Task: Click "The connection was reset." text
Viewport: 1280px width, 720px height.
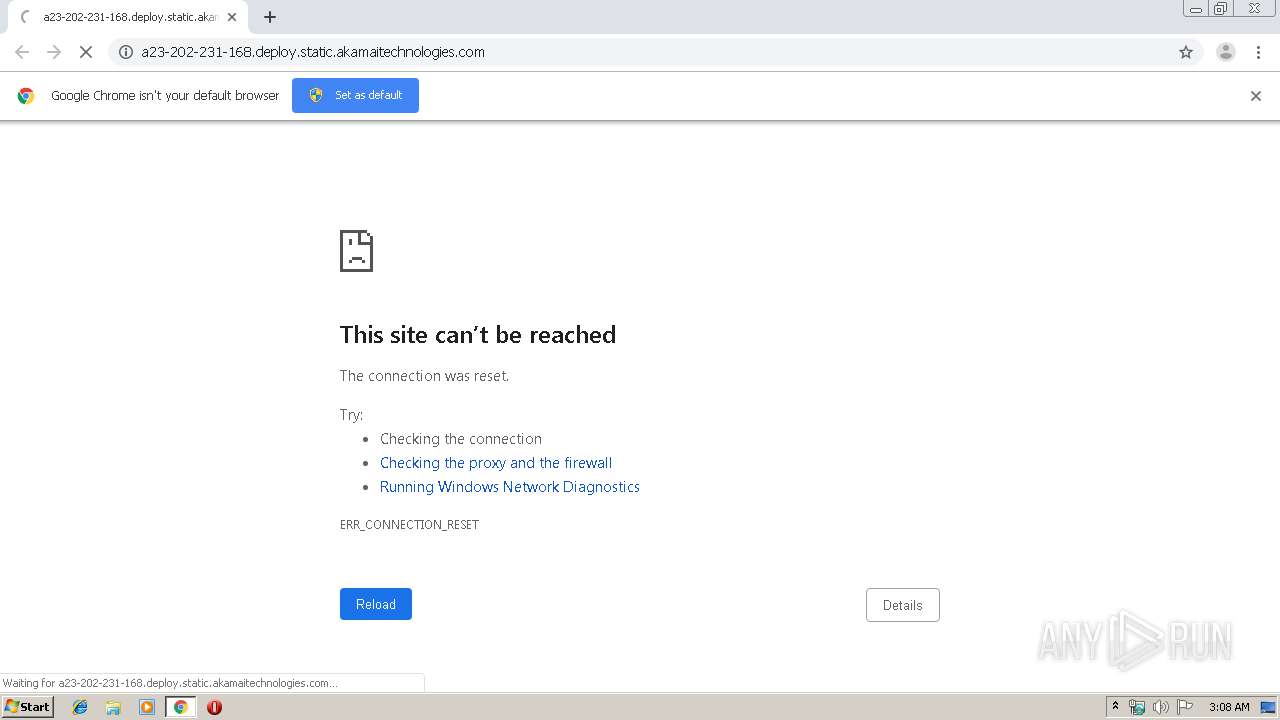Action: 424,376
